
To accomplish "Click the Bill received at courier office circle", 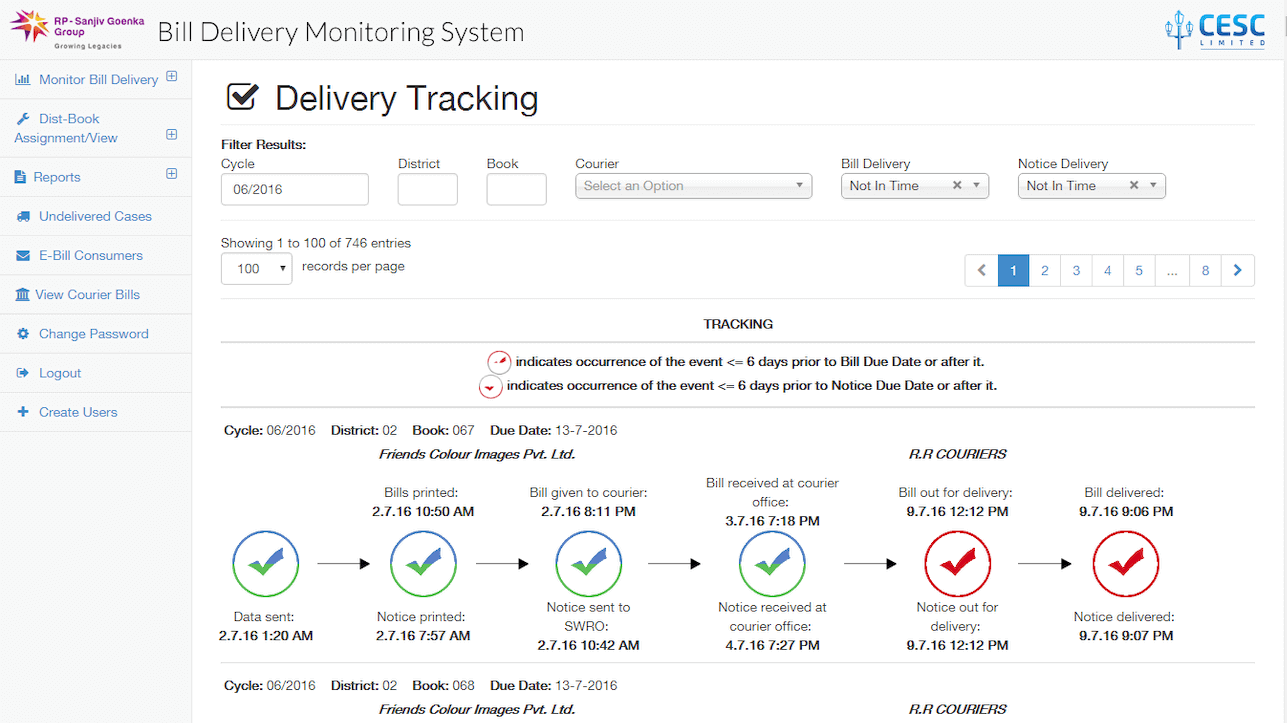I will pyautogui.click(x=772, y=564).
